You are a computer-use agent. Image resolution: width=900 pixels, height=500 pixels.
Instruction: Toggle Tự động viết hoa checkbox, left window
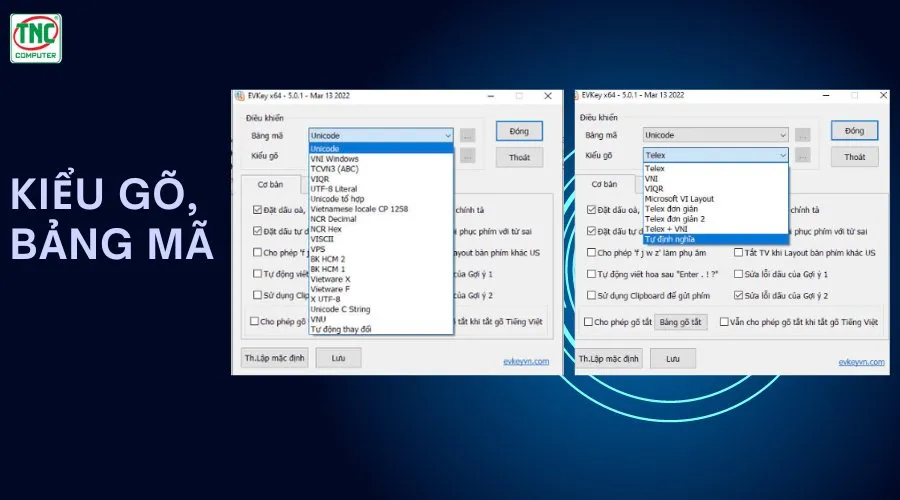pos(257,274)
